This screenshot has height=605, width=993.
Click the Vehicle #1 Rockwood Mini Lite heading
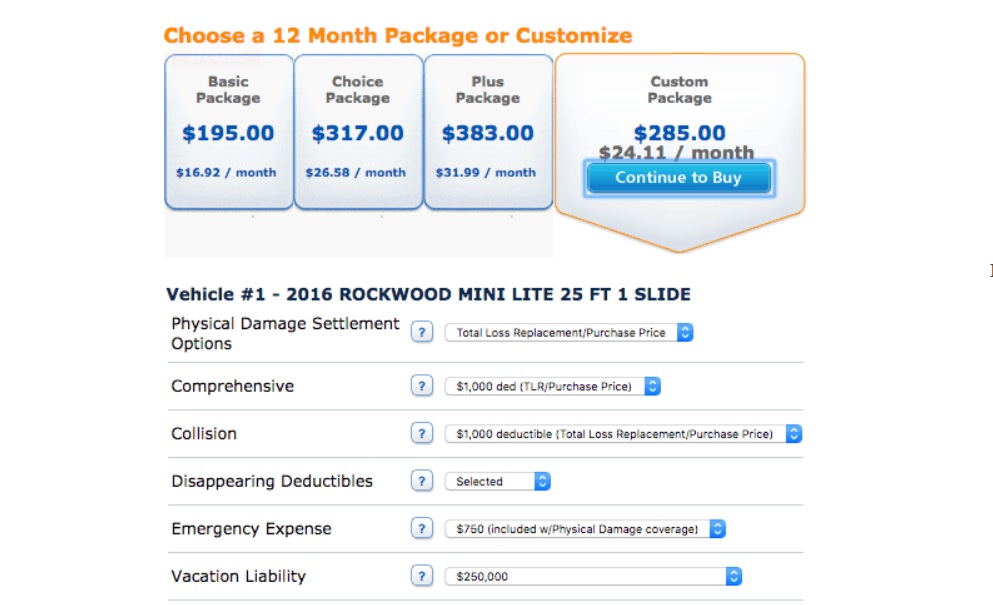click(x=428, y=295)
